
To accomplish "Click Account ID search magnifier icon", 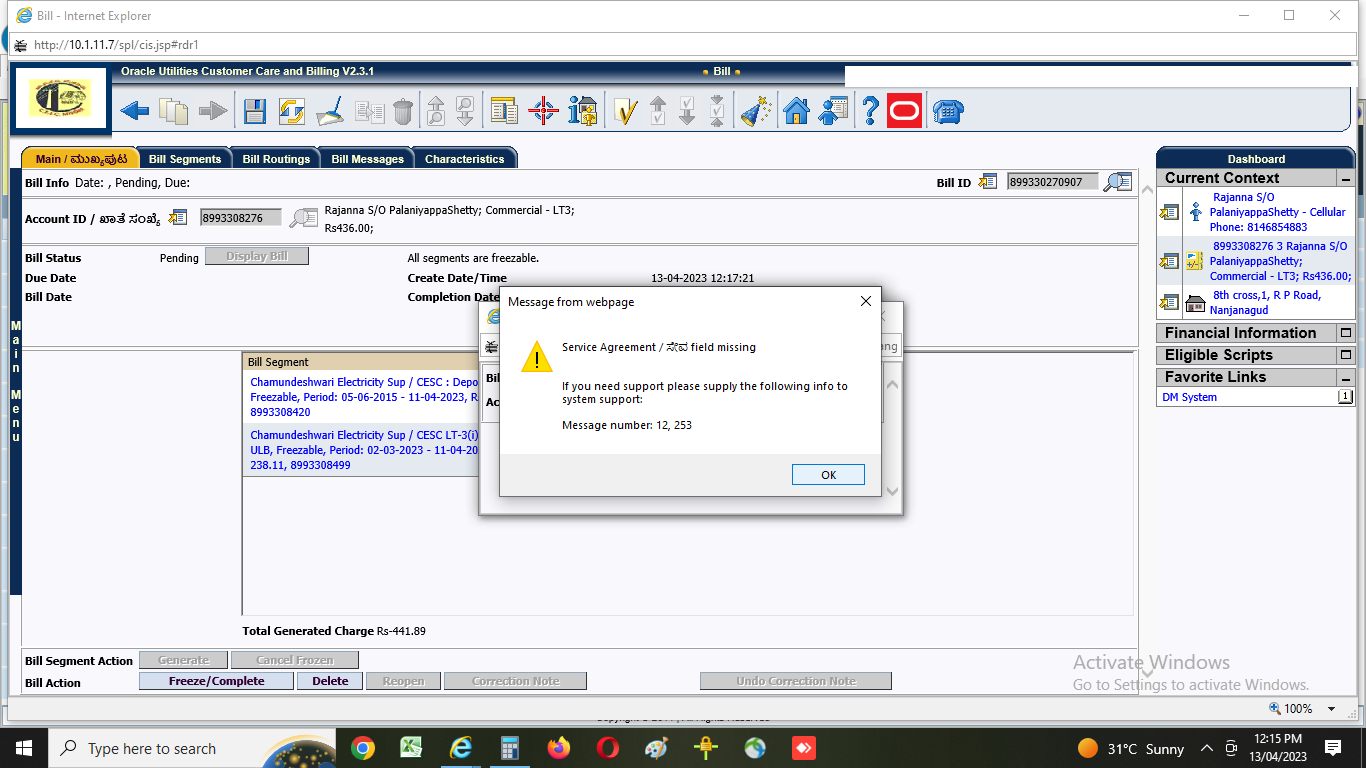I will click(304, 218).
